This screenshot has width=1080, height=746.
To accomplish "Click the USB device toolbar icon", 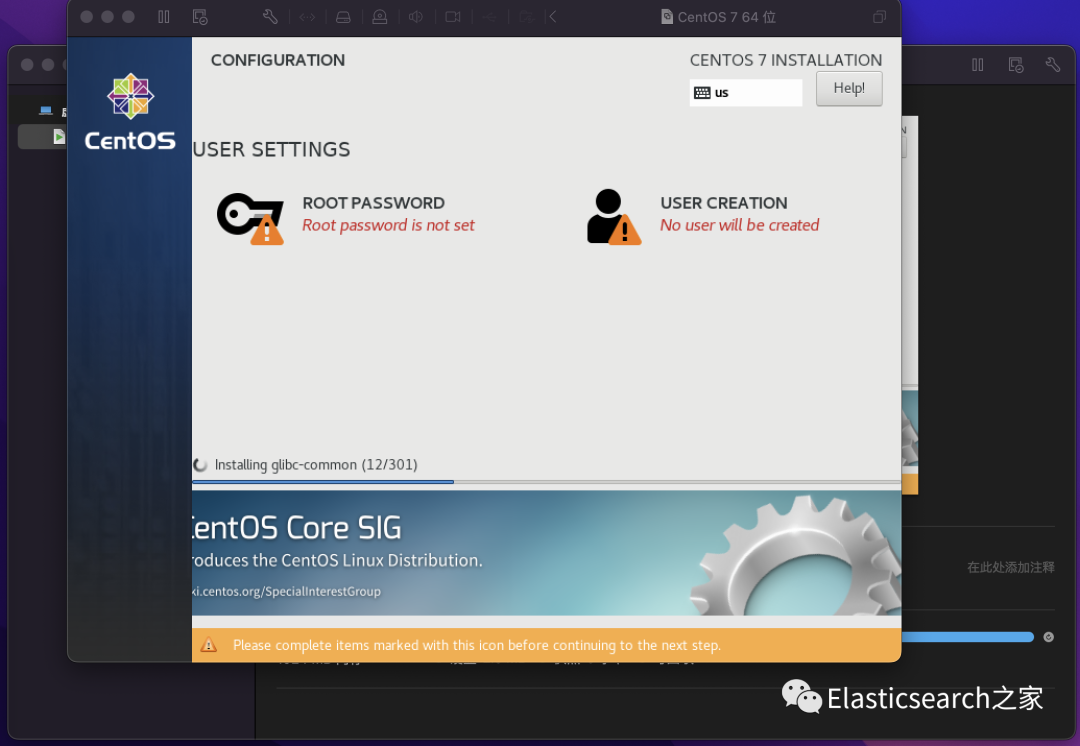I will [490, 17].
